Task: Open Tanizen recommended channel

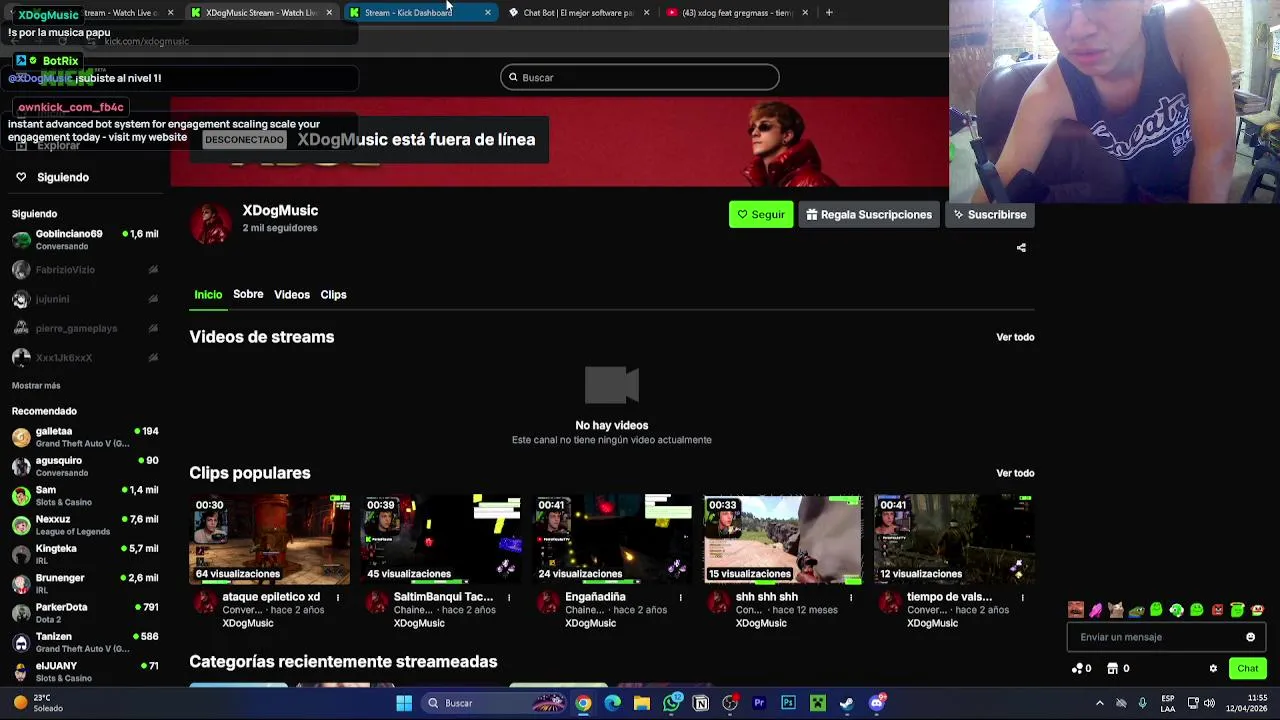Action: [85, 642]
